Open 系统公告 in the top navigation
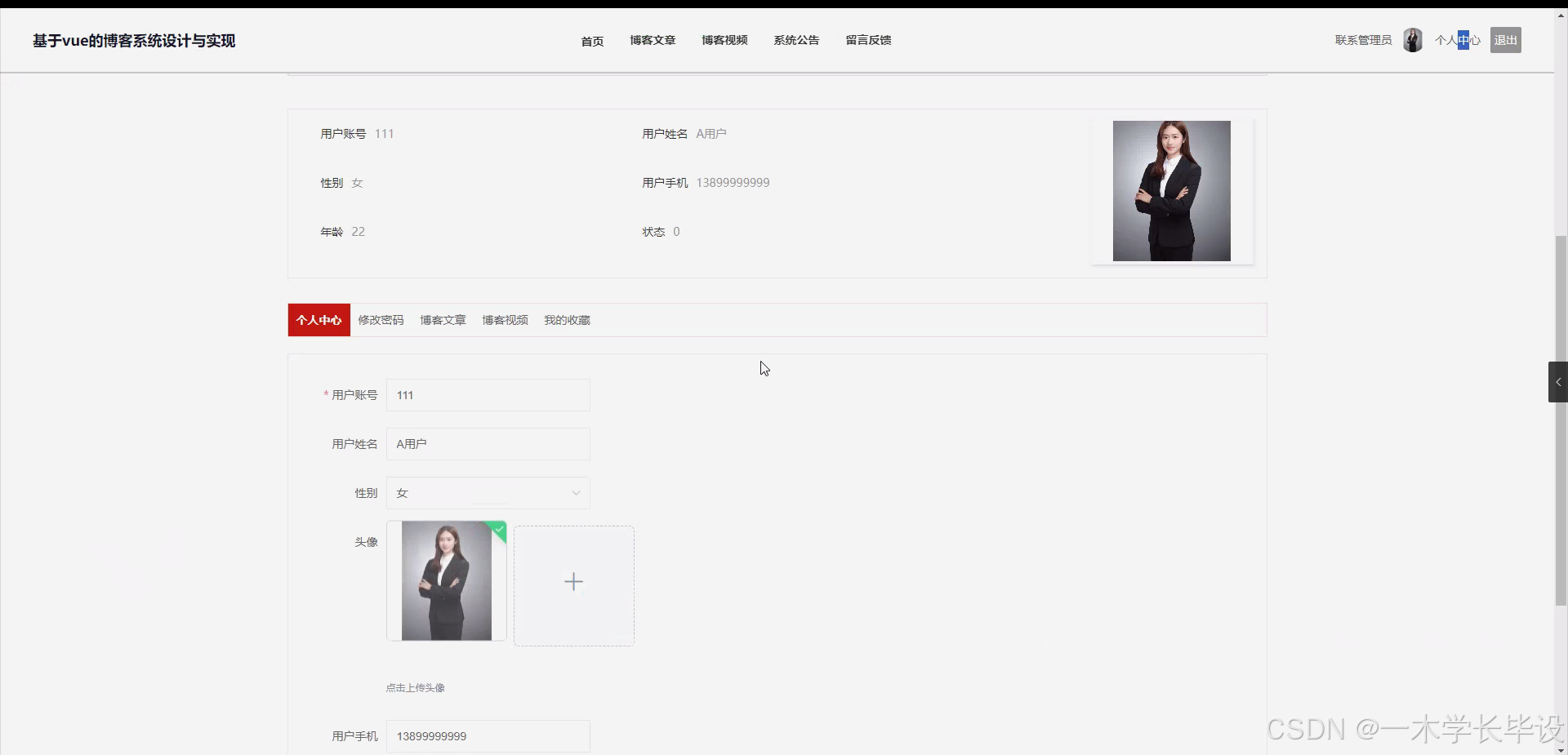The width and height of the screenshot is (1568, 755). (795, 40)
